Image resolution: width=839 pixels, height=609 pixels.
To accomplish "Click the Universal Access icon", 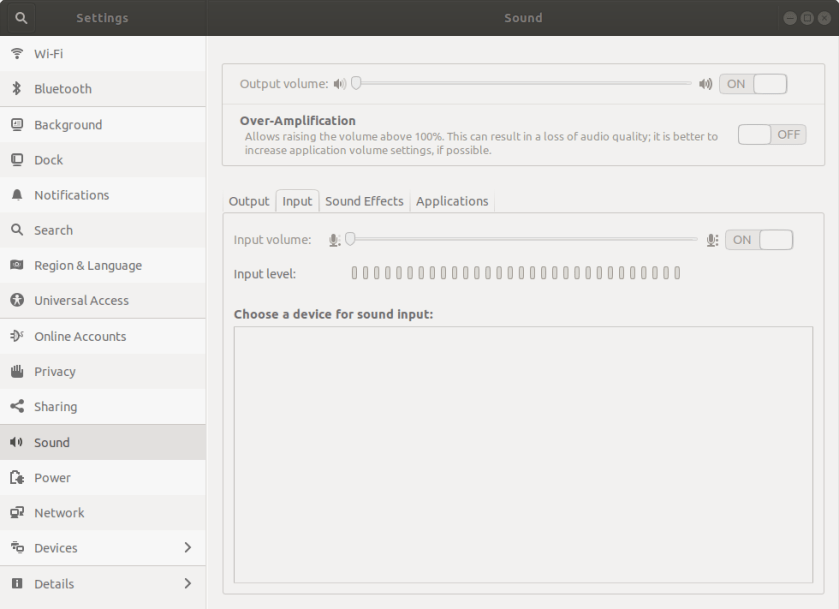I will (17, 301).
